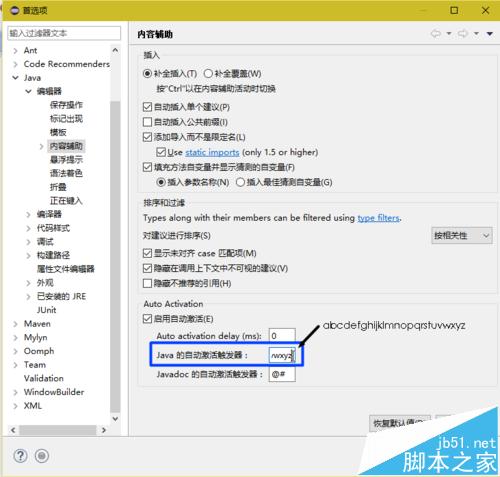Screen dimensions: 500x477
Task: Click the Java auto activation triggers field
Action: [282, 355]
